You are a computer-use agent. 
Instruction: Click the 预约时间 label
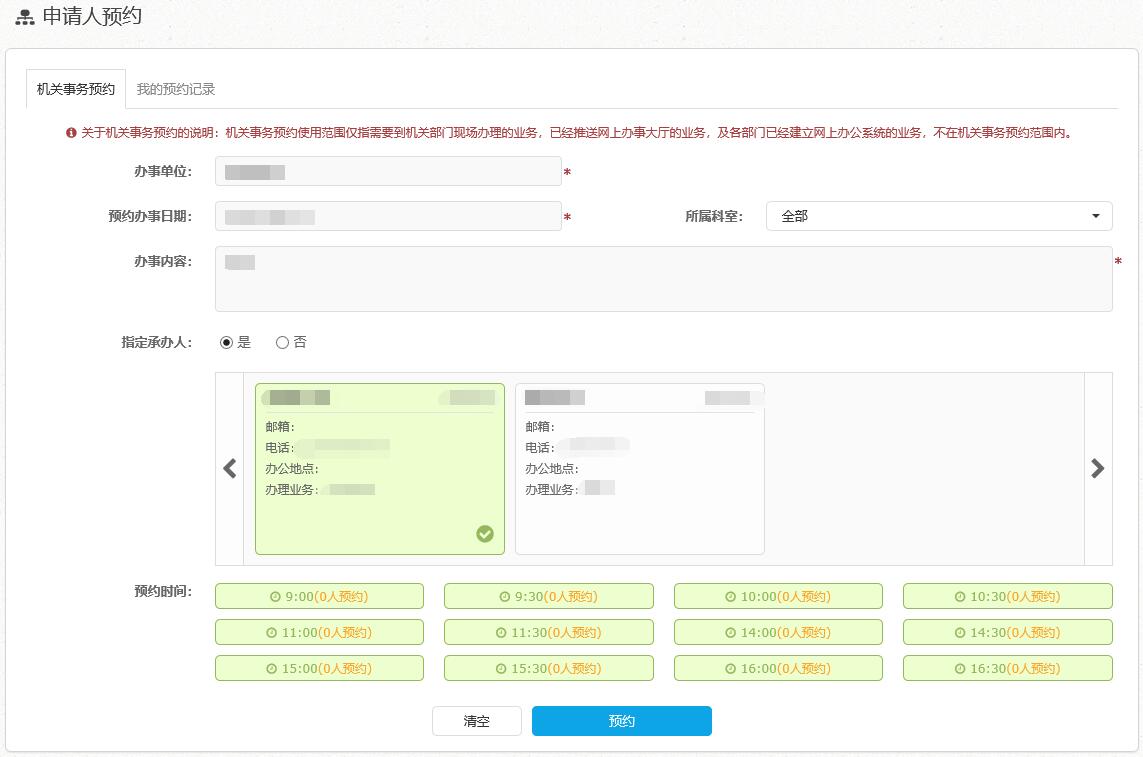(x=163, y=591)
